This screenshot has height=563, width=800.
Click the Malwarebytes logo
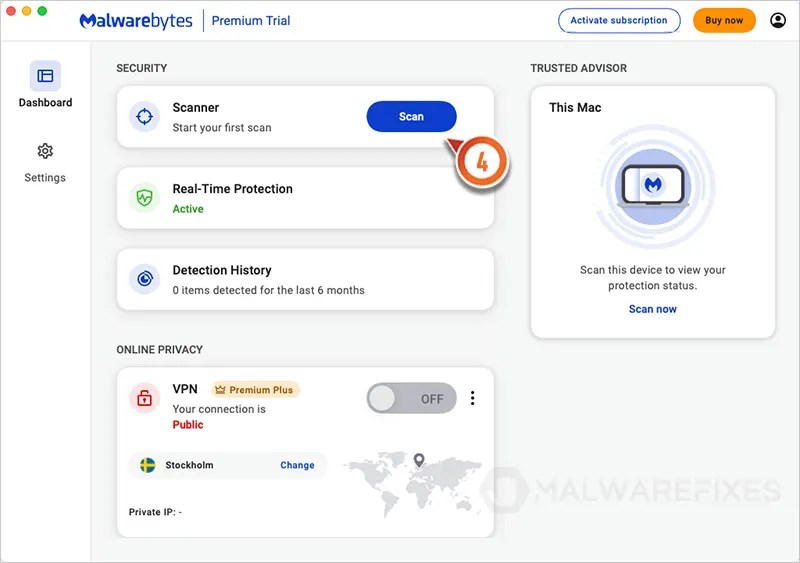click(136, 20)
